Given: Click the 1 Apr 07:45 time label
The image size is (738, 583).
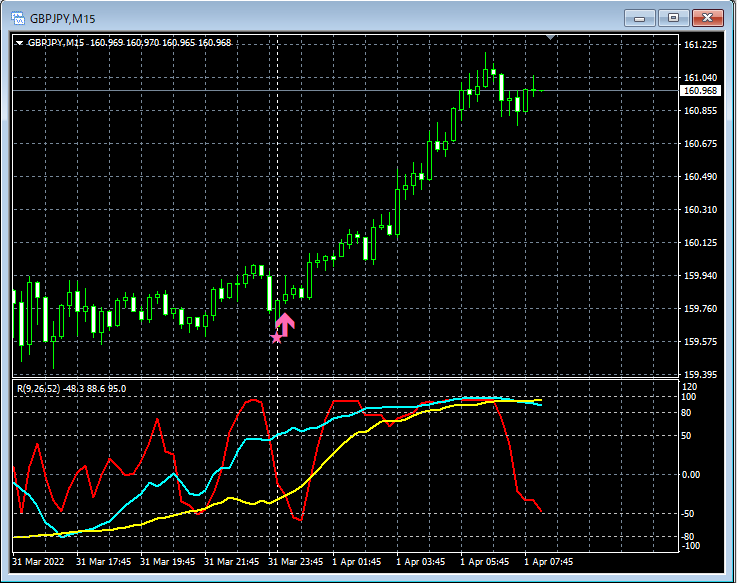Looking at the screenshot, I should 549,561.
